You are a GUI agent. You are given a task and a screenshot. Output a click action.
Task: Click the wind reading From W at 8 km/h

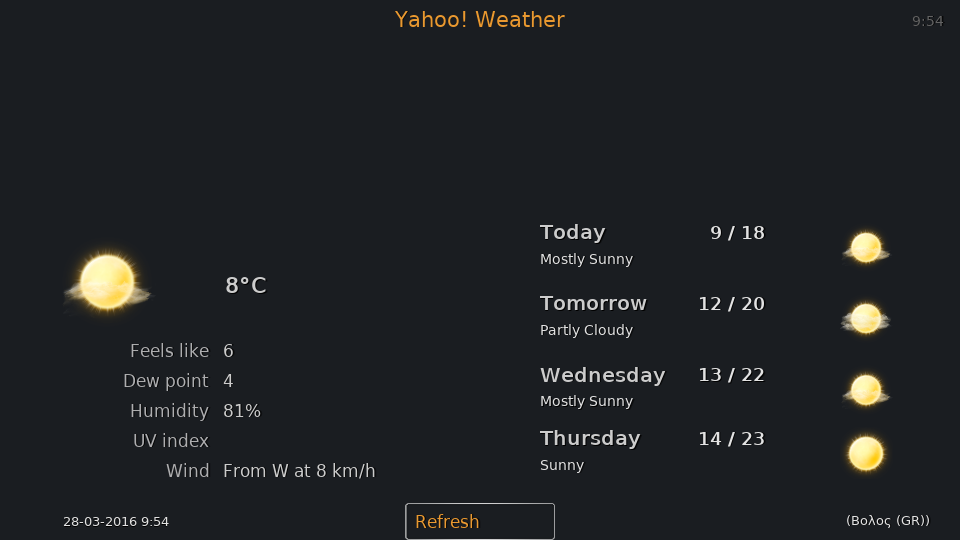[299, 471]
